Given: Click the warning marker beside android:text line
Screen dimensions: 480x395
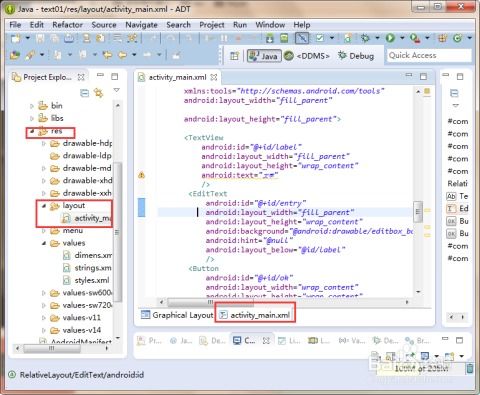Looking at the screenshot, I should coord(141,175).
